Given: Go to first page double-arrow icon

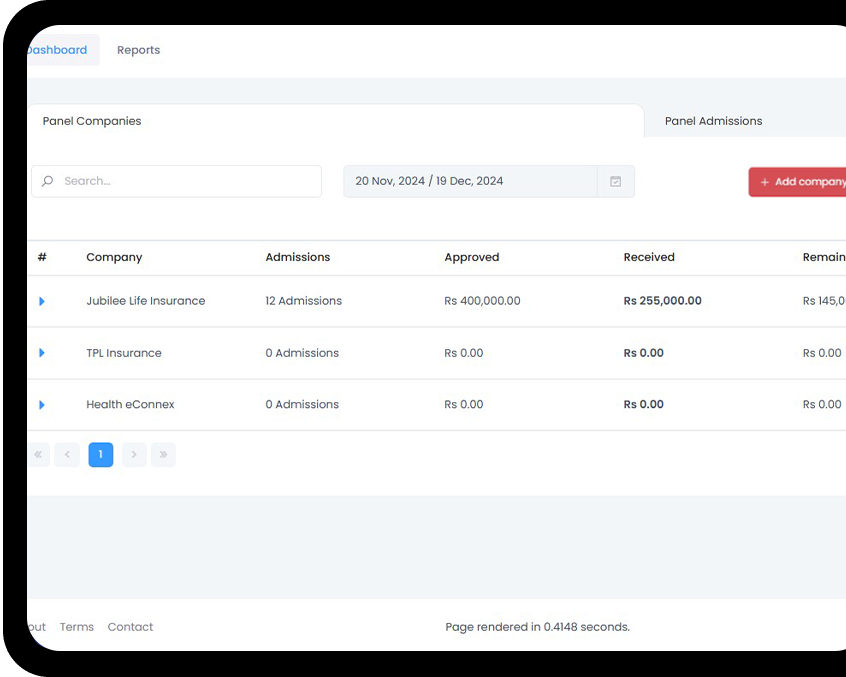Looking at the screenshot, I should pos(38,455).
